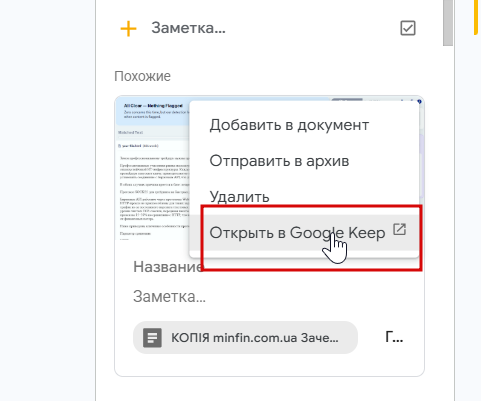Open the 'Заметка...' take a note field
Image resolution: width=481 pixels, height=401 pixels.
(188, 28)
